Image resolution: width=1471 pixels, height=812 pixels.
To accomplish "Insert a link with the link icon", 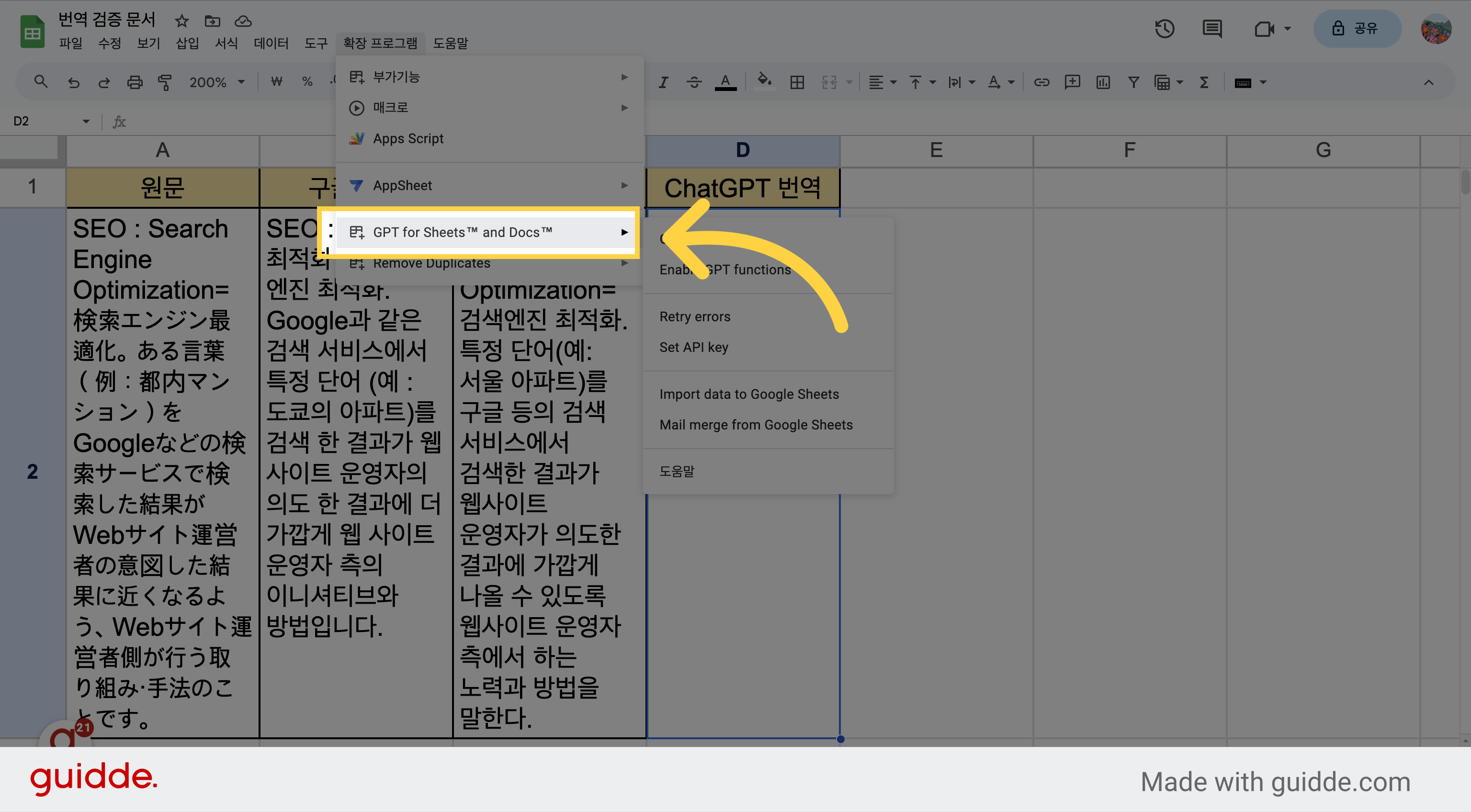I will (1041, 82).
